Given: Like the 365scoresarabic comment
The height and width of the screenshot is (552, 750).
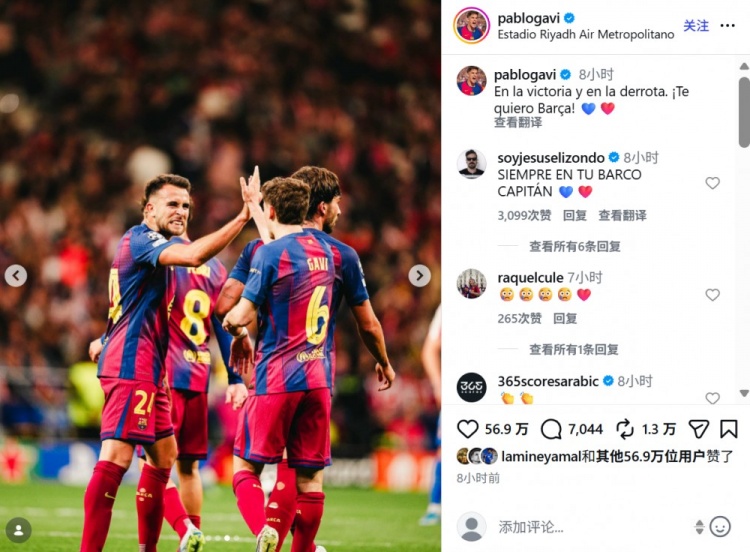Looking at the screenshot, I should pyautogui.click(x=712, y=398).
